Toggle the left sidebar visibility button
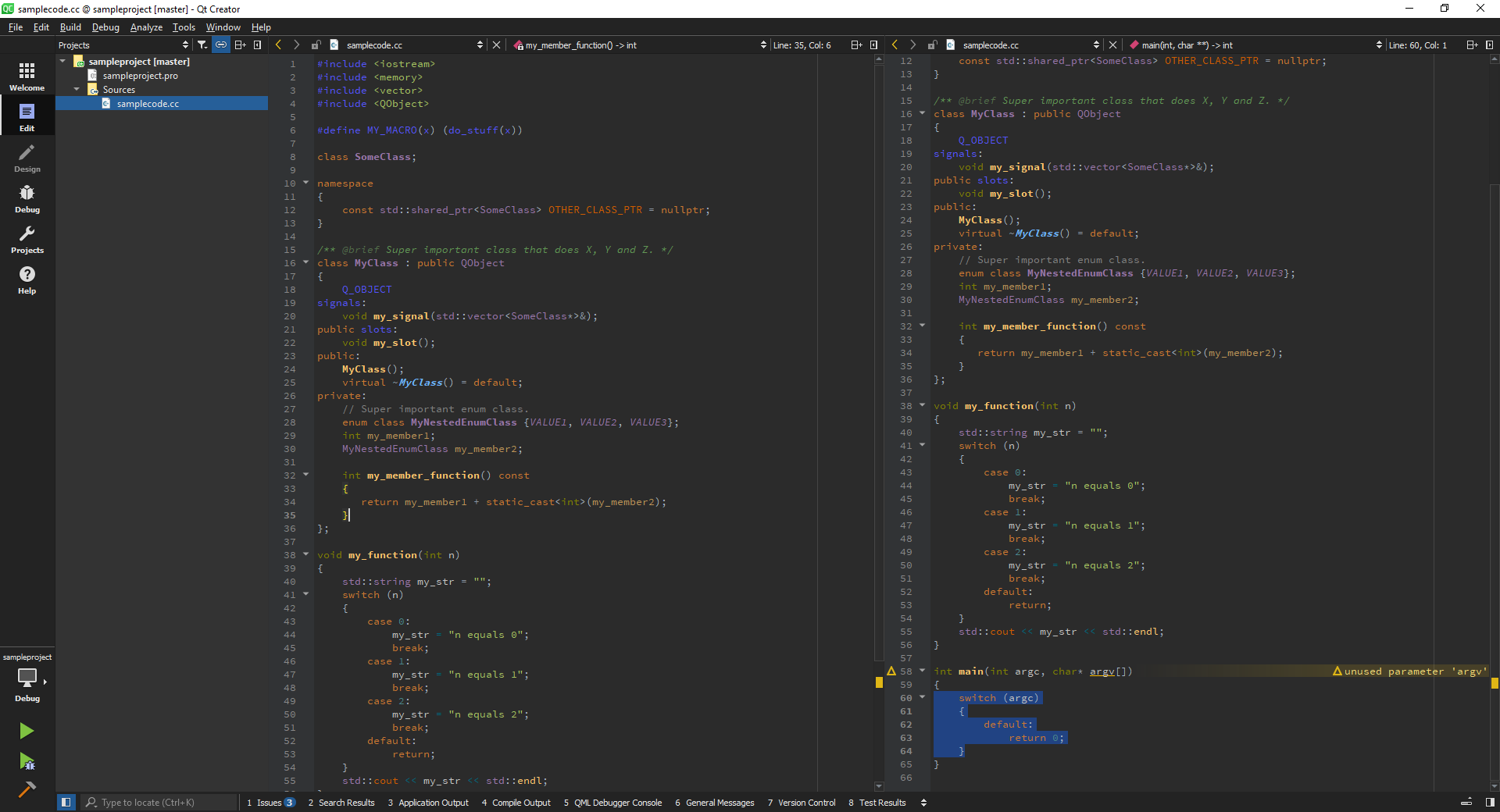Image resolution: width=1500 pixels, height=812 pixels. [66, 802]
